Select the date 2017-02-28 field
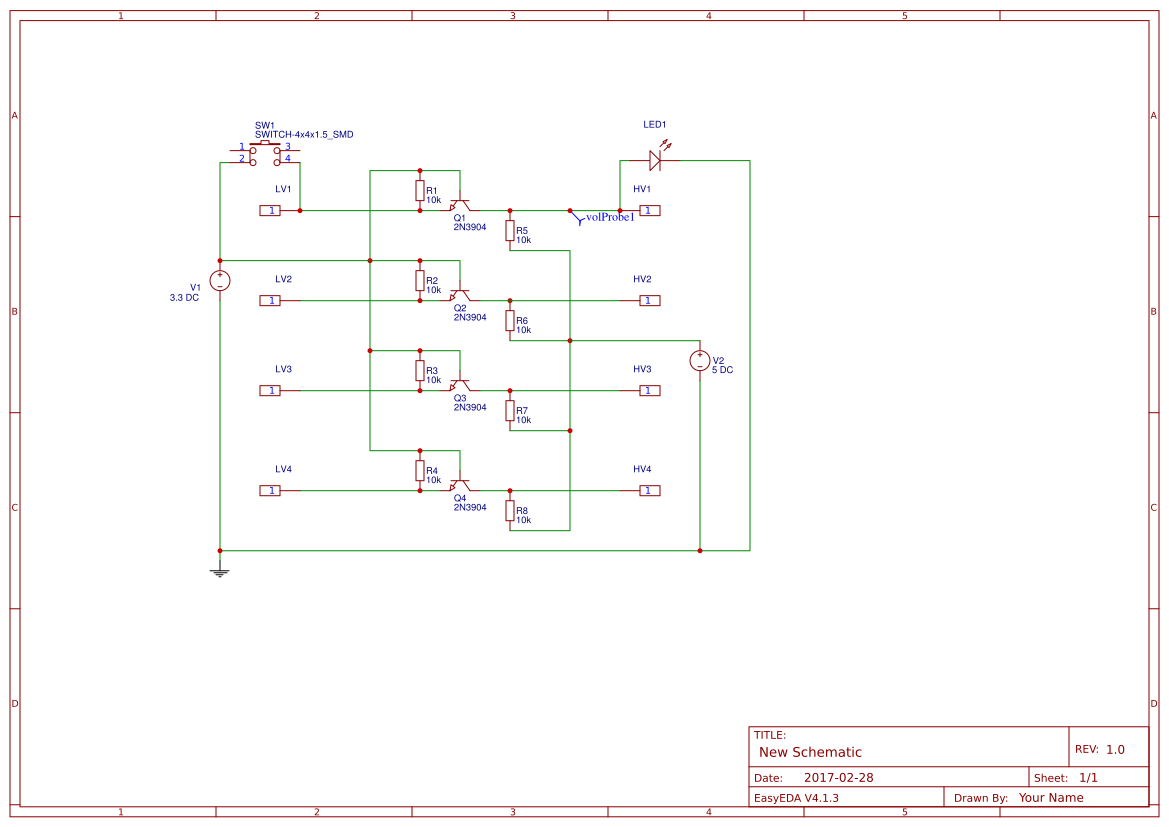Image resolution: width=1169 pixels, height=827 pixels. 841,776
